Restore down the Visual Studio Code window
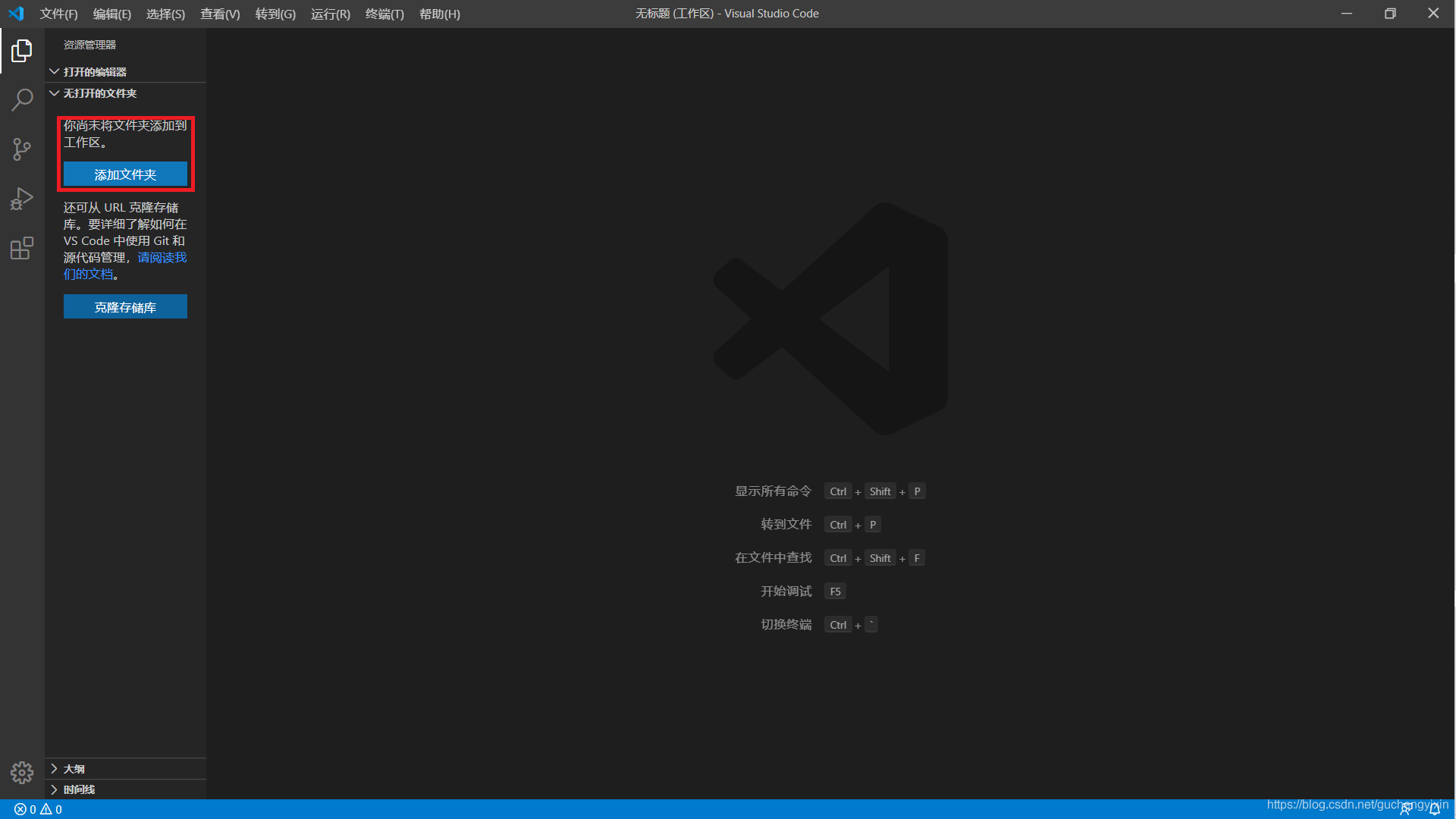1456x819 pixels. click(1390, 14)
